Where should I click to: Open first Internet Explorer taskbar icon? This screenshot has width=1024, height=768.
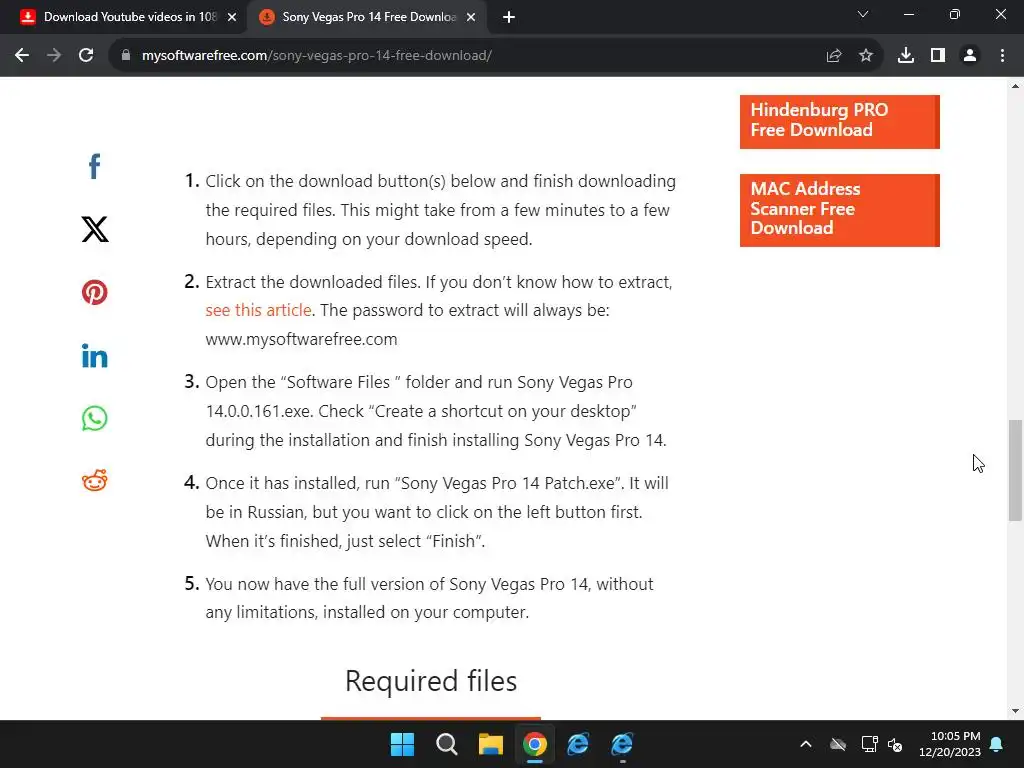(x=578, y=744)
